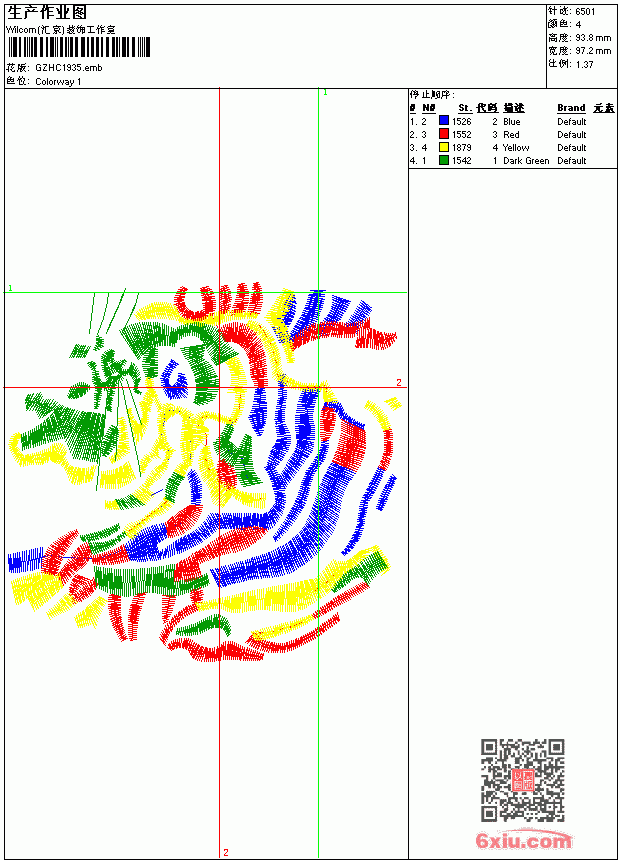This screenshot has width=620, height=860.
Task: Click the Brand column header
Action: (x=571, y=108)
